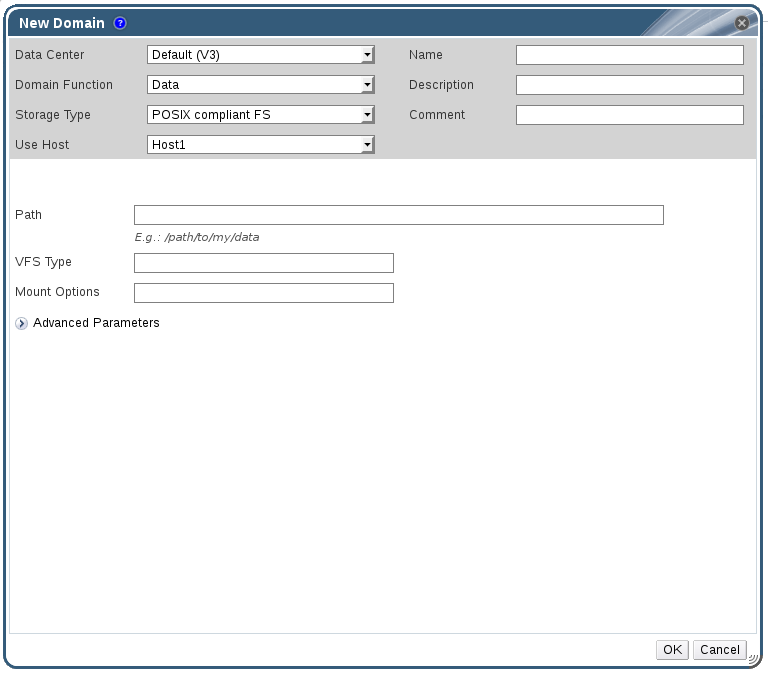Viewport: 768px width, 676px height.
Task: Focus the Name text field
Action: coord(629,55)
